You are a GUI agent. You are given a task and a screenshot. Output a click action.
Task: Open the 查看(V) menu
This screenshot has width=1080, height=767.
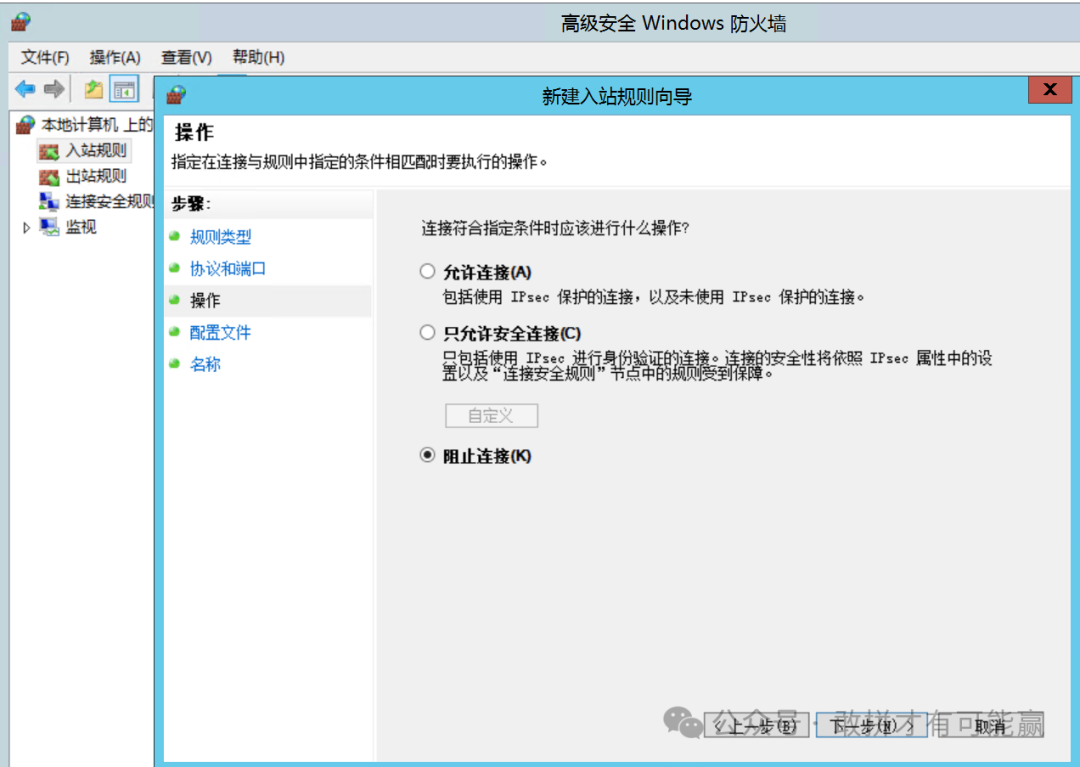pyautogui.click(x=187, y=57)
